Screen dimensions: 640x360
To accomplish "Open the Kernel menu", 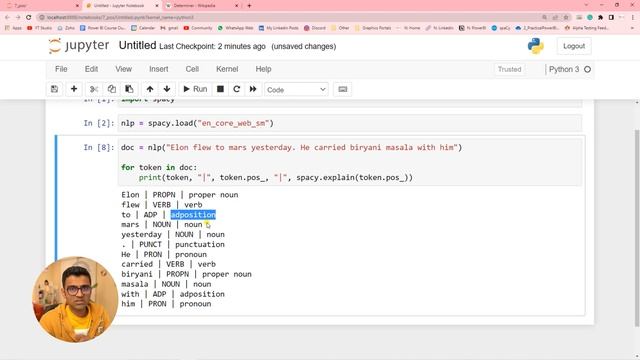I will [227, 69].
